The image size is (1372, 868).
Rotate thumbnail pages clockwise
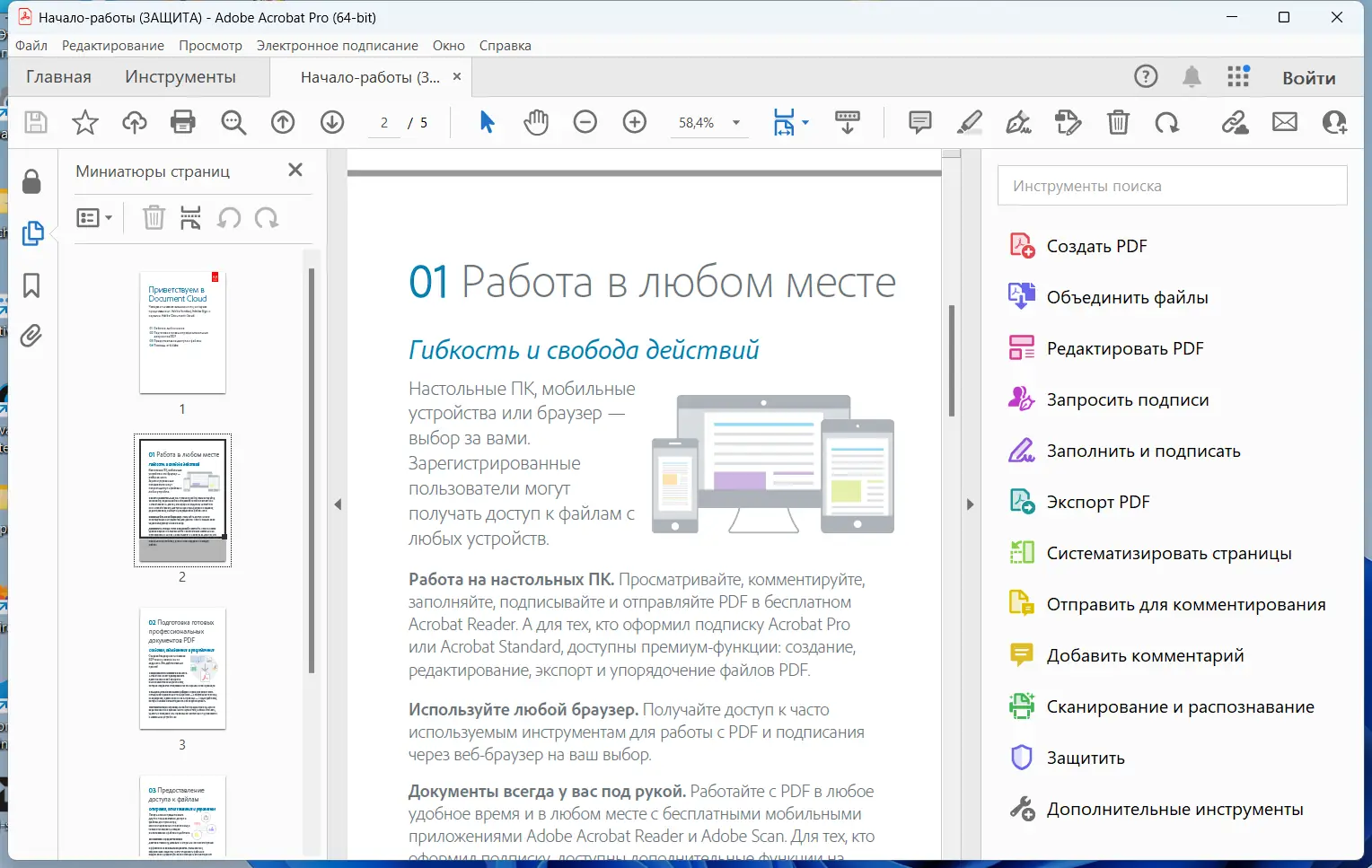click(x=267, y=217)
